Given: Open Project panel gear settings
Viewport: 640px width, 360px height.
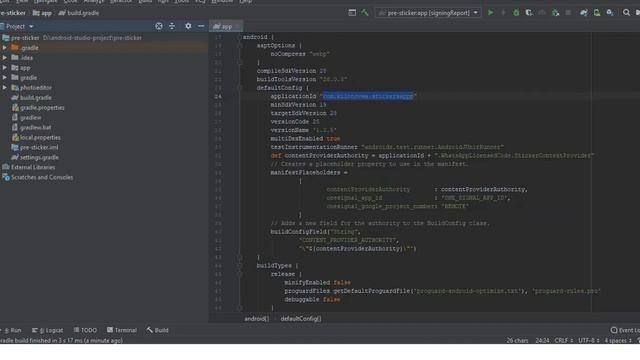Looking at the screenshot, I should click(188, 26).
